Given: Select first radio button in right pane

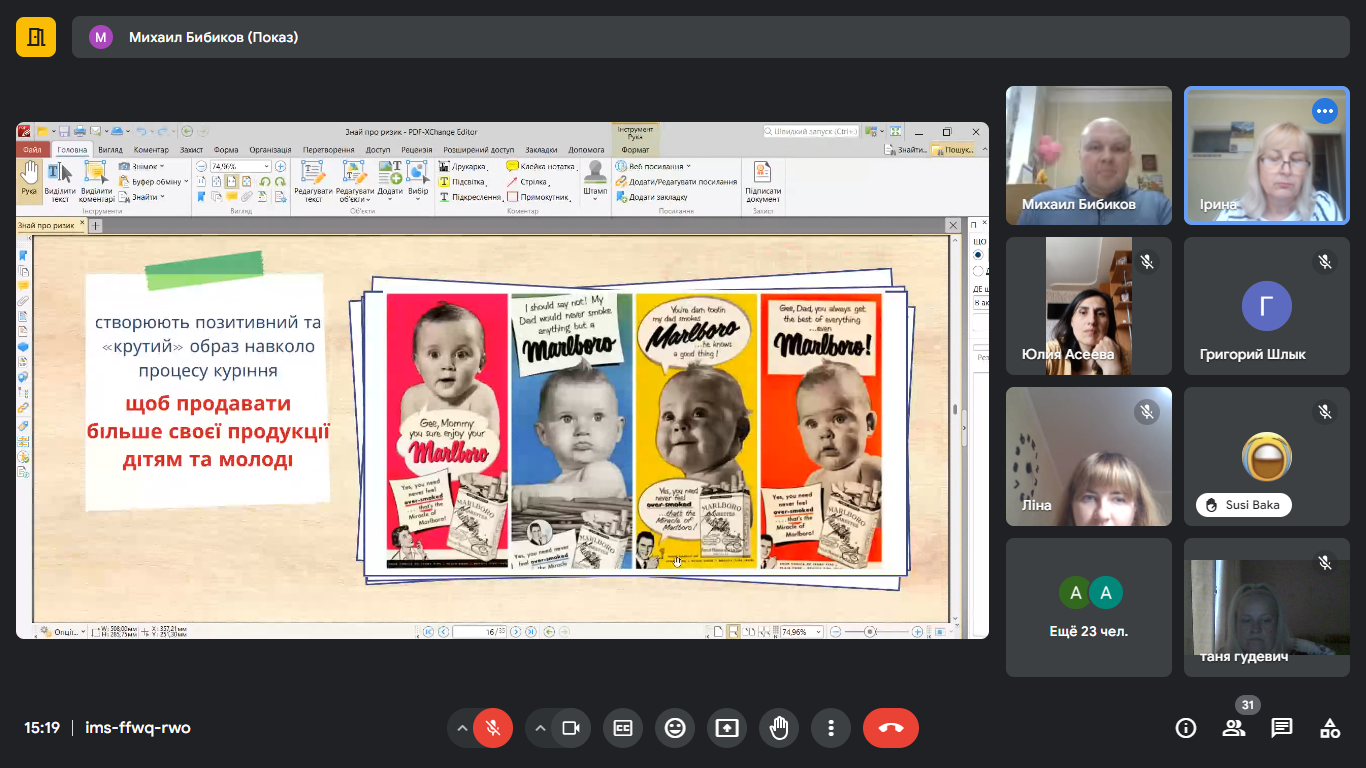Looking at the screenshot, I should point(978,255).
